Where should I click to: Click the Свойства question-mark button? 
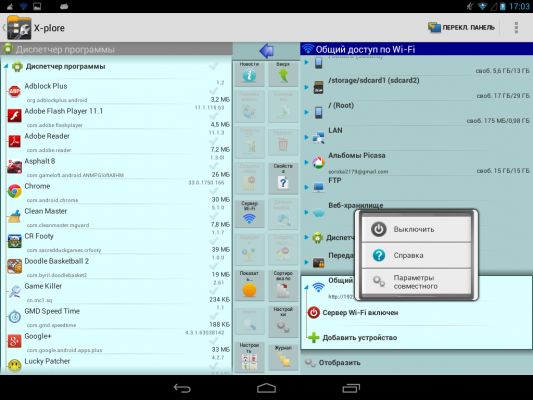pyautogui.click(x=283, y=178)
